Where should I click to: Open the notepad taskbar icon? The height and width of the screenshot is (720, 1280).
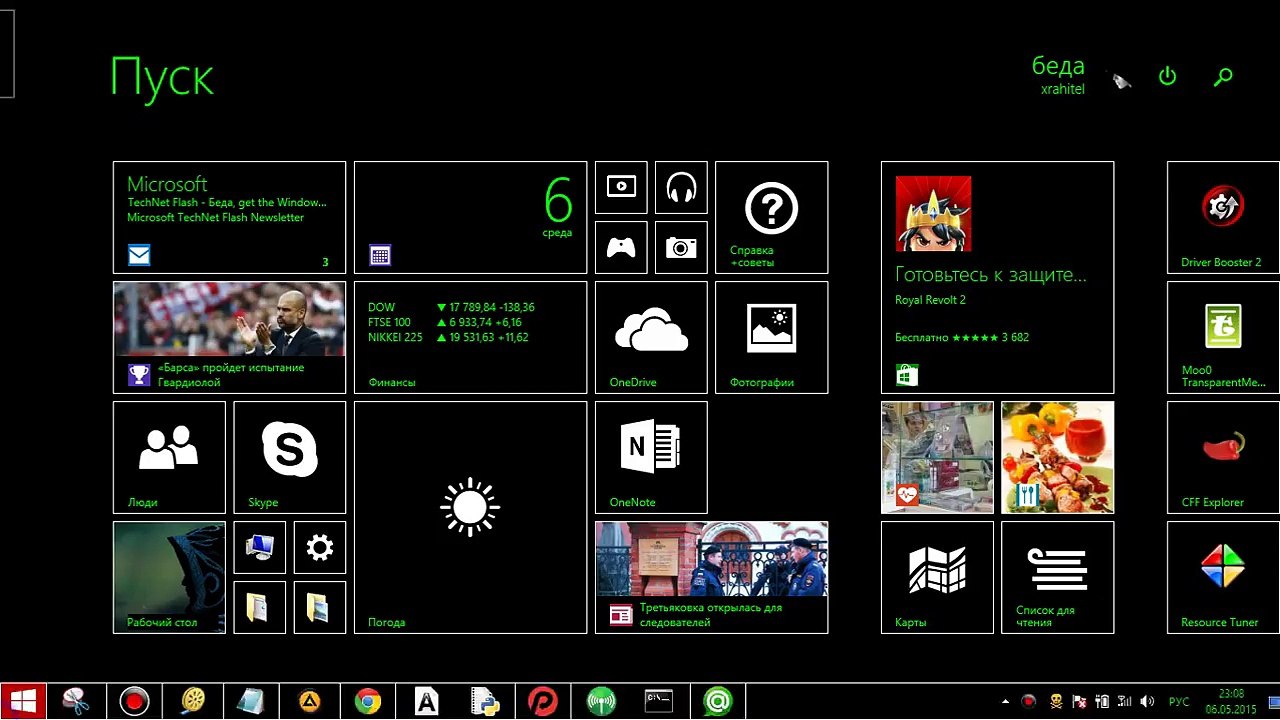pyautogui.click(x=250, y=702)
